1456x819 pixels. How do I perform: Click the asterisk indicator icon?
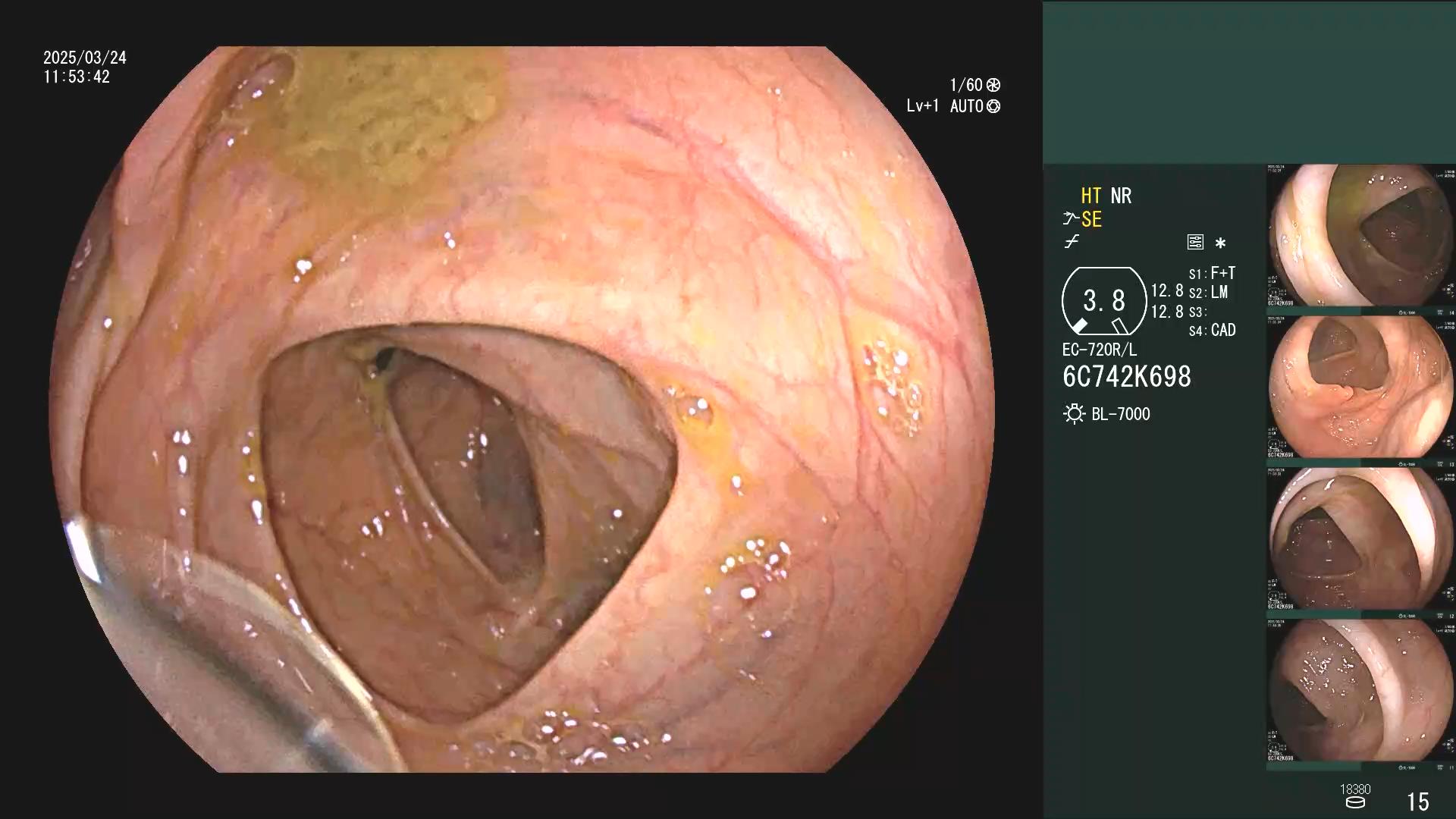pyautogui.click(x=1220, y=243)
